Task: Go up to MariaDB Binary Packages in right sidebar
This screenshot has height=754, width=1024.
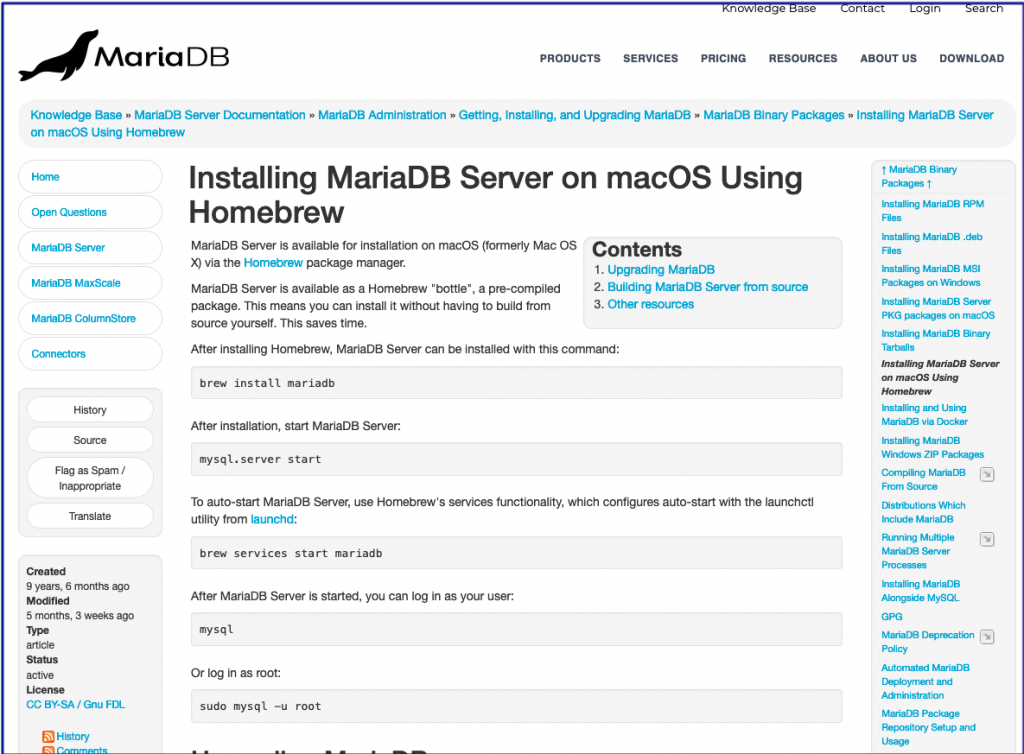Action: [x=919, y=176]
